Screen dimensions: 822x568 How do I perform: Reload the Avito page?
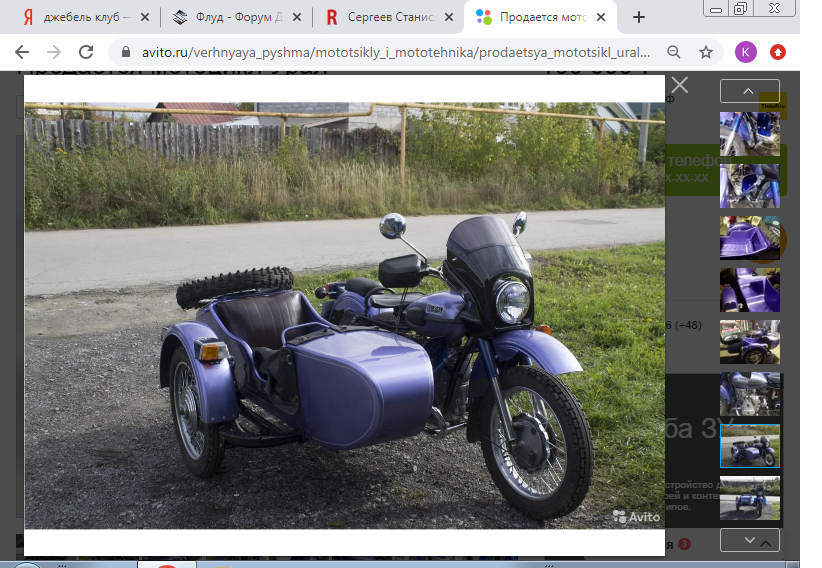tap(86, 52)
